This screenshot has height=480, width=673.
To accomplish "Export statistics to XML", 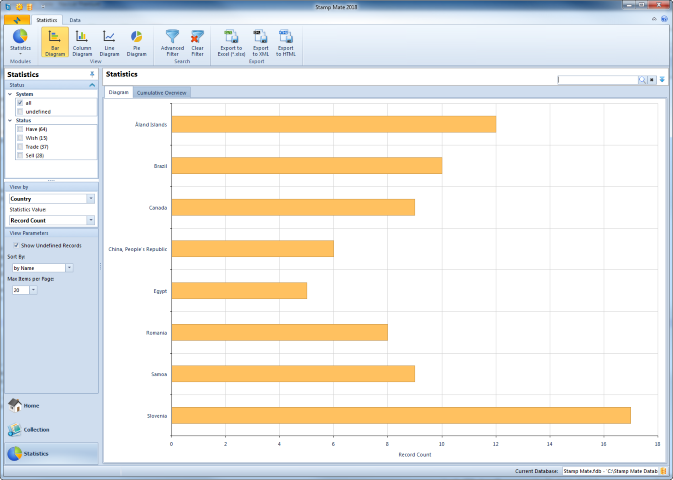I will [260, 42].
